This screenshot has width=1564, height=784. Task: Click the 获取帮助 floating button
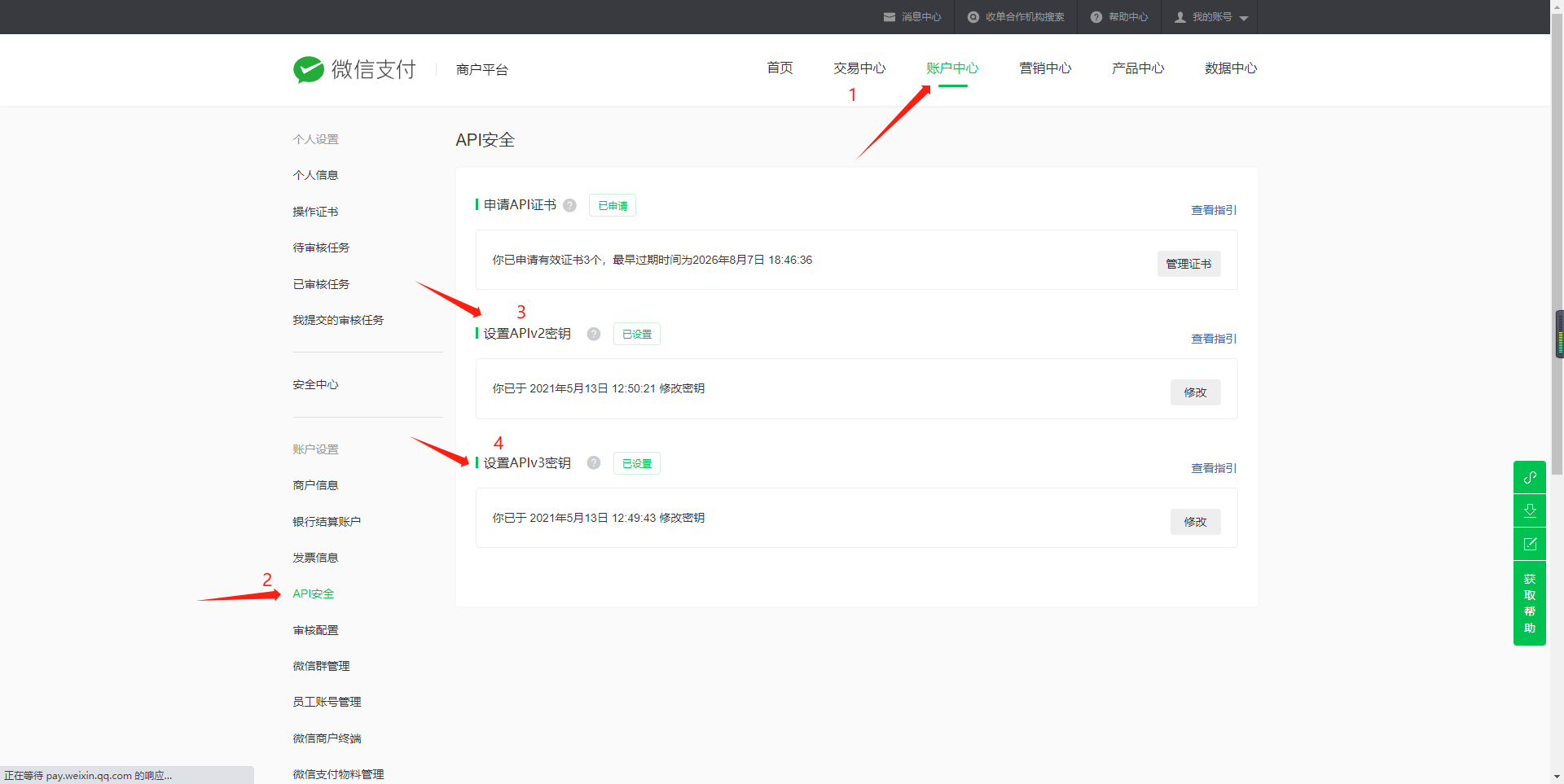[x=1530, y=603]
